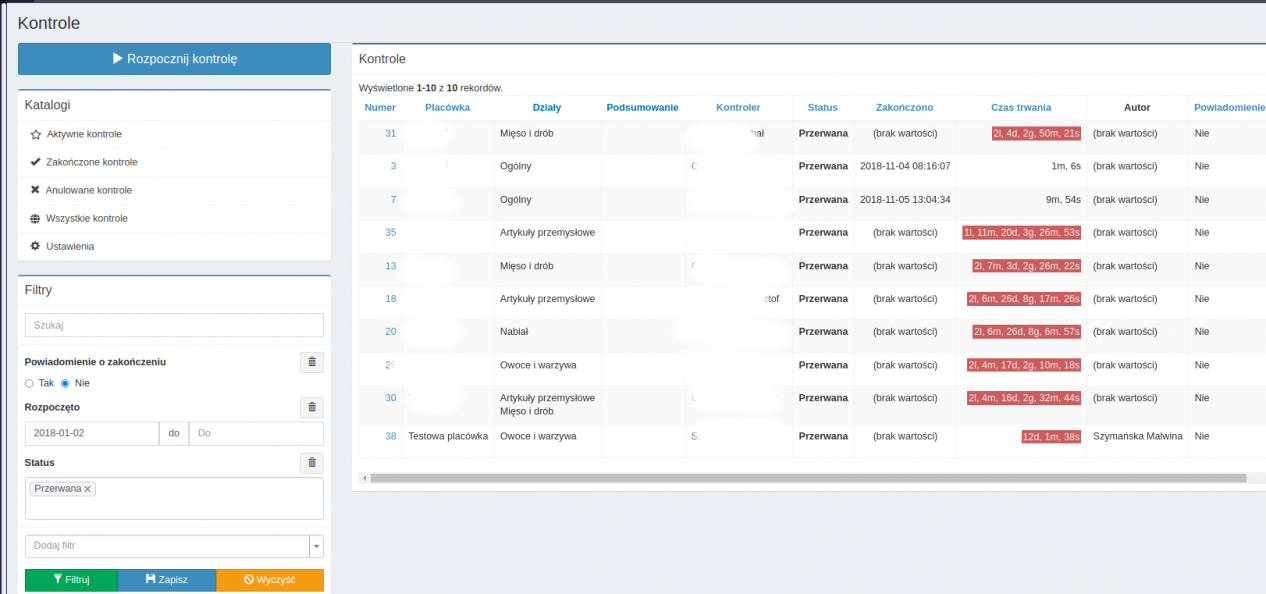
Task: Delete the Powiadomienie o zakończeniu filter with trash icon
Action: point(311,363)
